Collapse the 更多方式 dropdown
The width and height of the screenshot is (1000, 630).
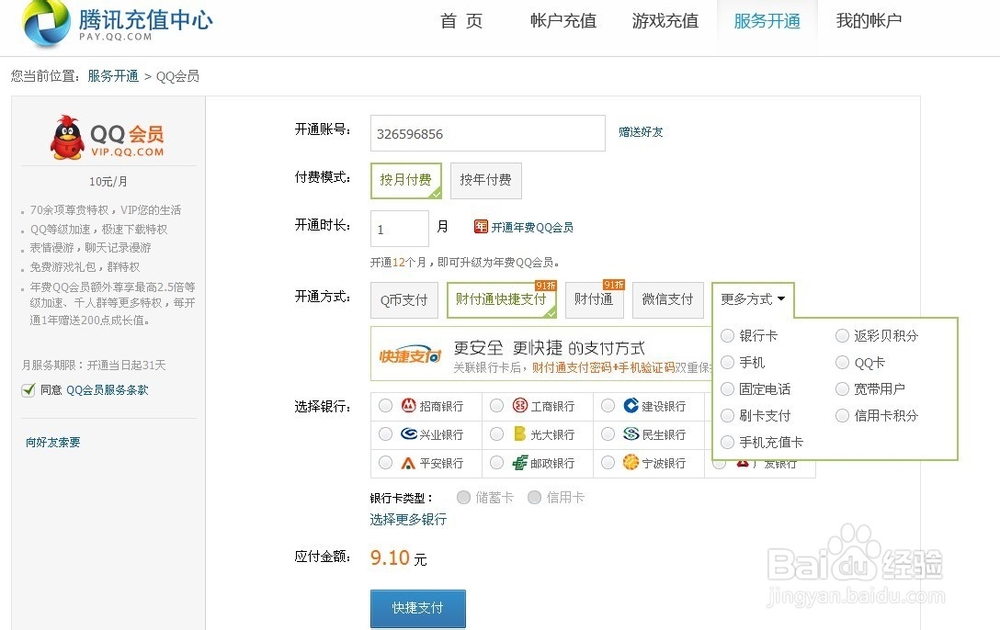(x=753, y=299)
